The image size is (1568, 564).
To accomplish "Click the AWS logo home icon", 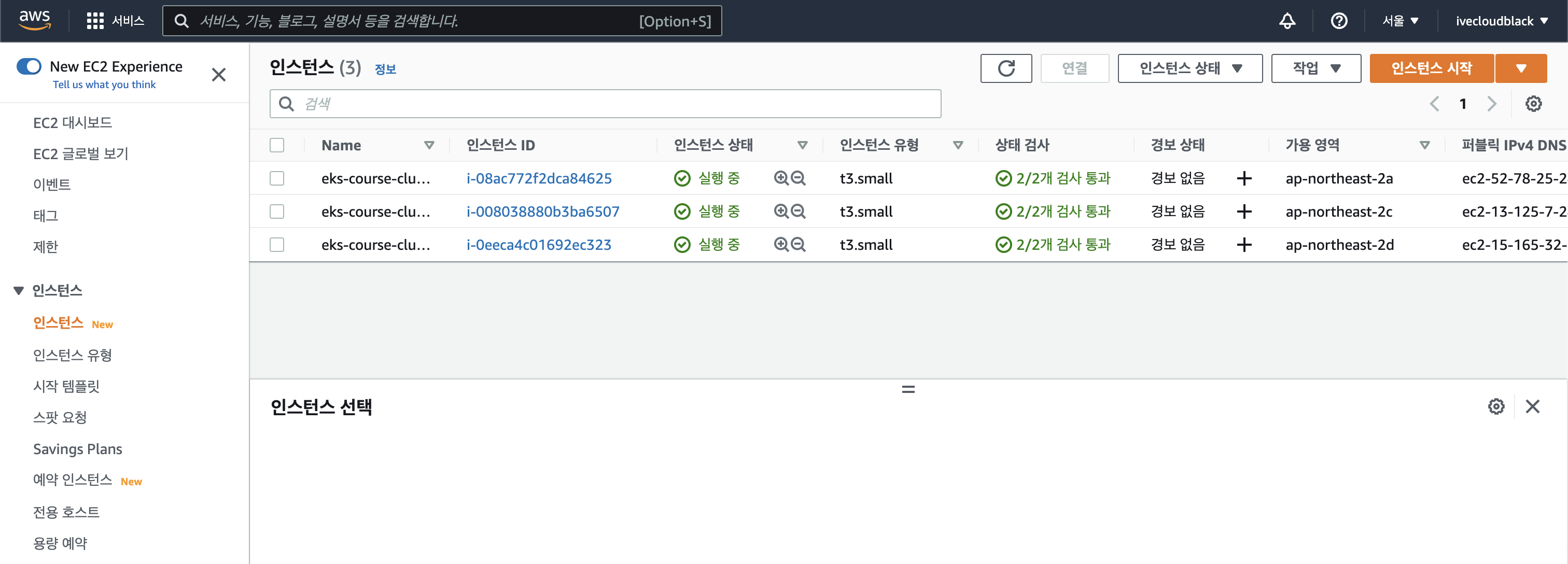I will pos(35,20).
